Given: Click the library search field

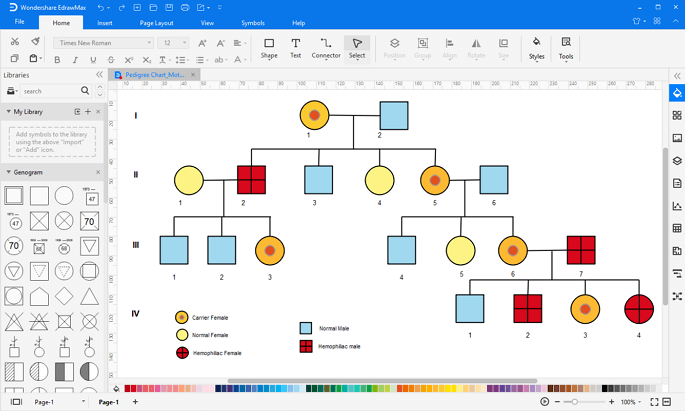Looking at the screenshot, I should pyautogui.click(x=51, y=91).
